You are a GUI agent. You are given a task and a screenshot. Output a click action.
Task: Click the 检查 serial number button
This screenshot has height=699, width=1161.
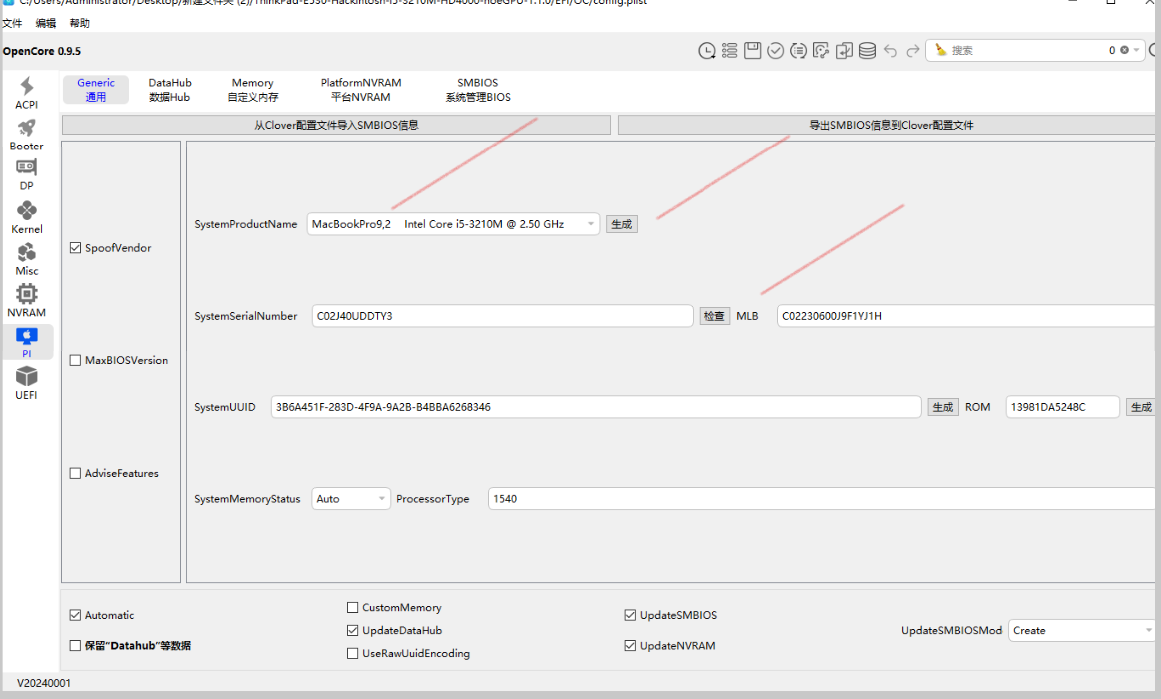click(x=715, y=316)
